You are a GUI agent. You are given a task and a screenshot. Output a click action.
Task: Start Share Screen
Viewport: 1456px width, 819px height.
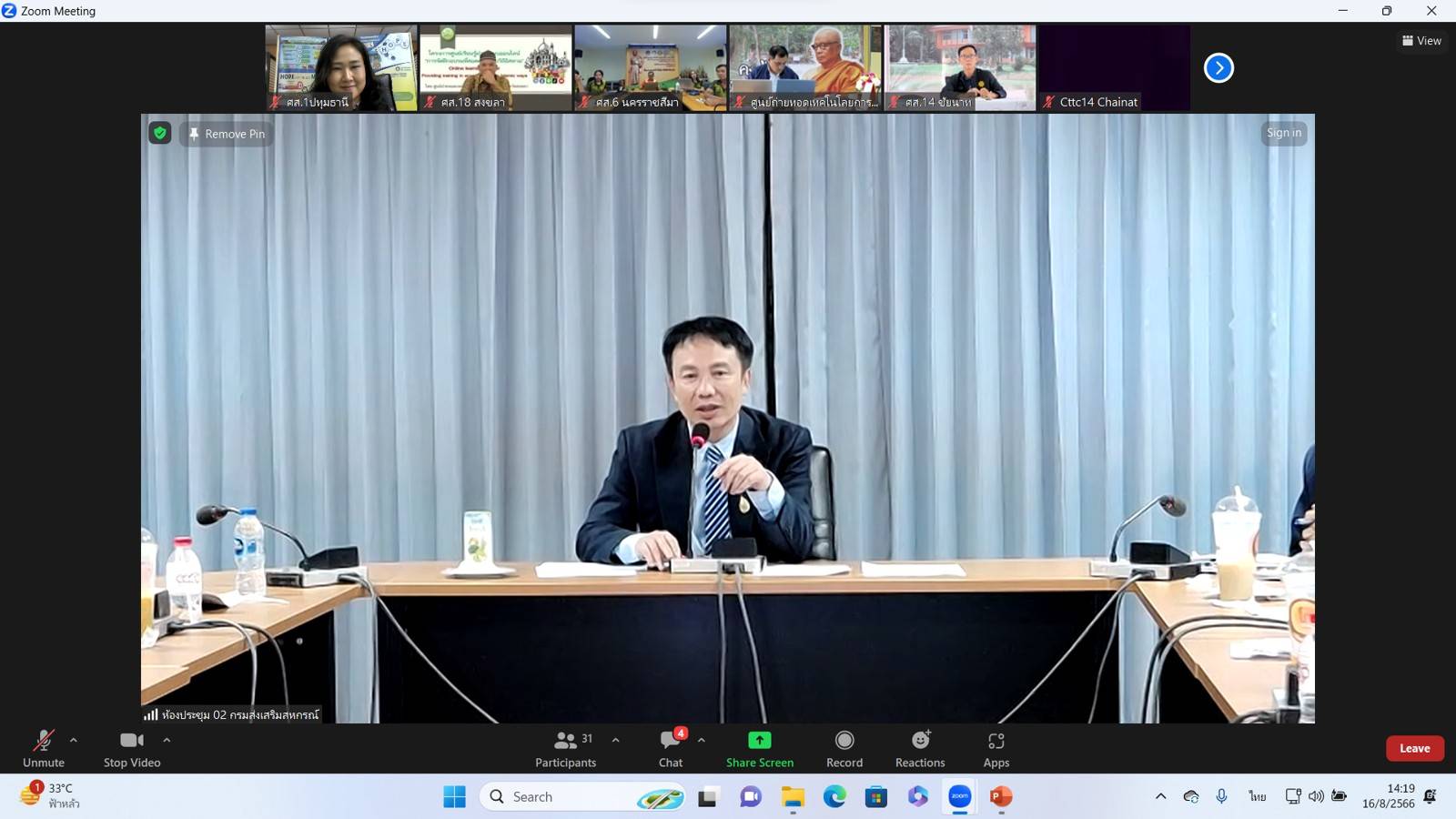pos(760,749)
